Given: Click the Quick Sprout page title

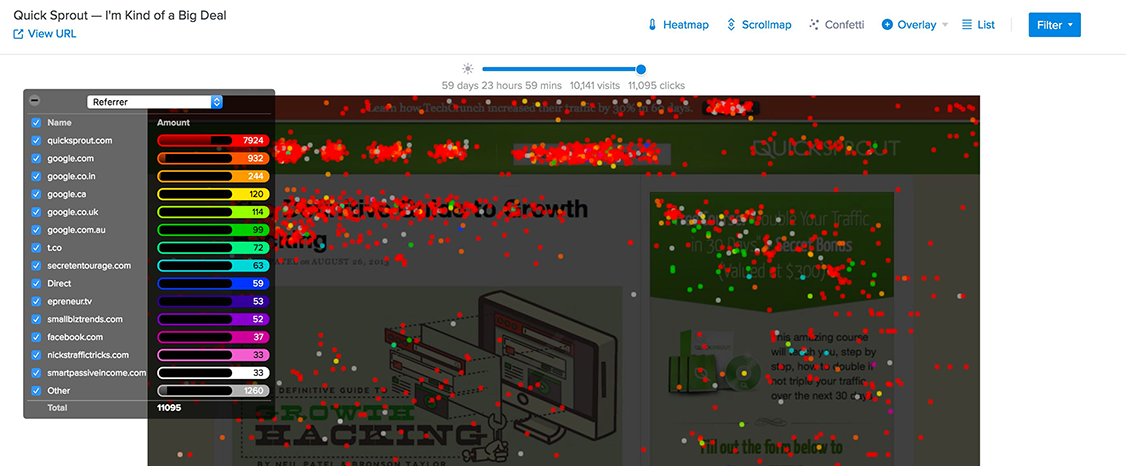Looking at the screenshot, I should tap(120, 15).
